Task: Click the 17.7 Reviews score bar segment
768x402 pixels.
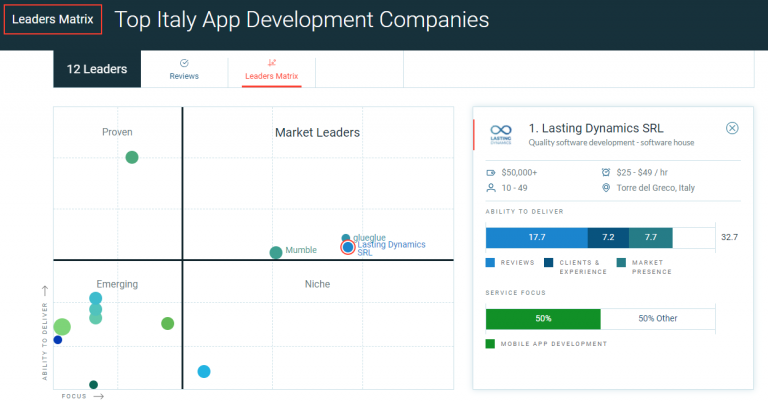Action: click(x=536, y=237)
